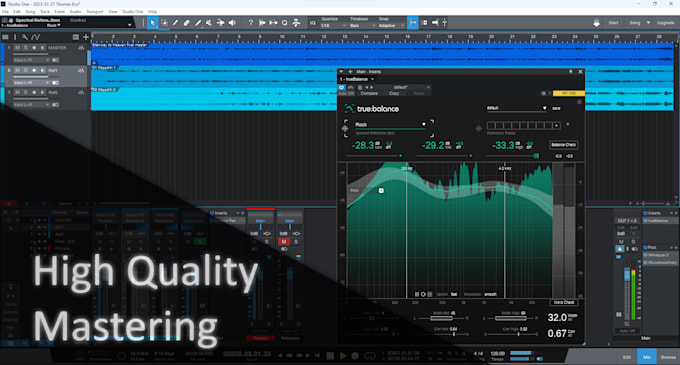Image resolution: width=680 pixels, height=365 pixels.
Task: Open the plugin preset default dropdown
Action: click(402, 88)
